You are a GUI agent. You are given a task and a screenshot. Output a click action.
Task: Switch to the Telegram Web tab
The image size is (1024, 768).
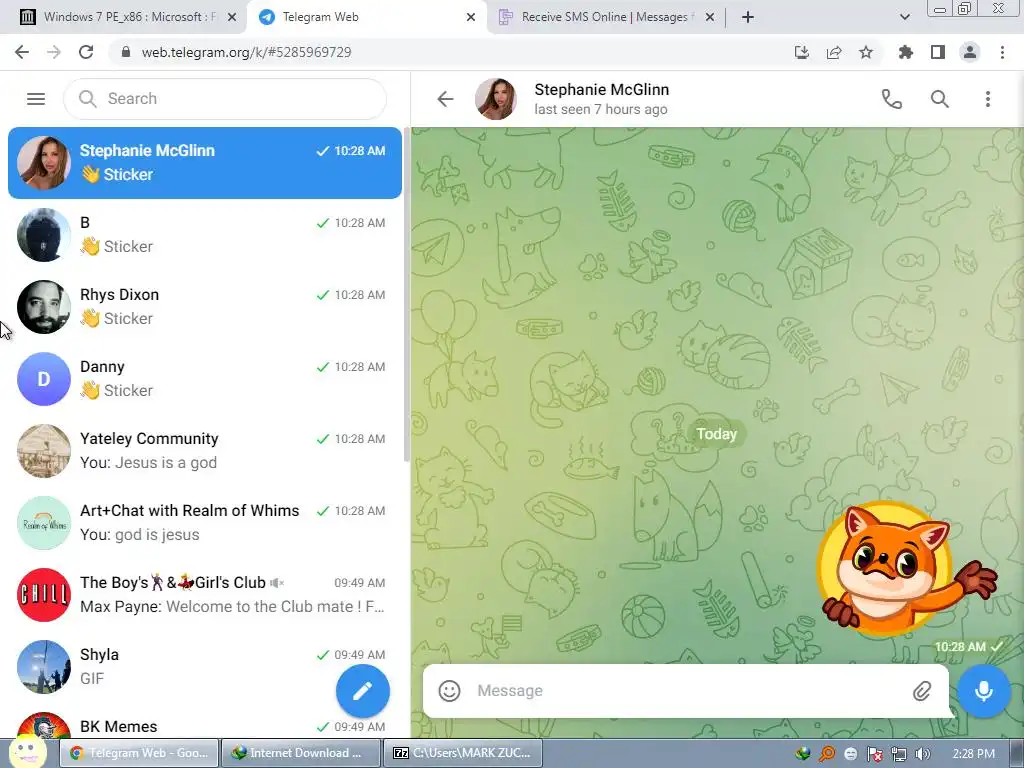click(366, 17)
